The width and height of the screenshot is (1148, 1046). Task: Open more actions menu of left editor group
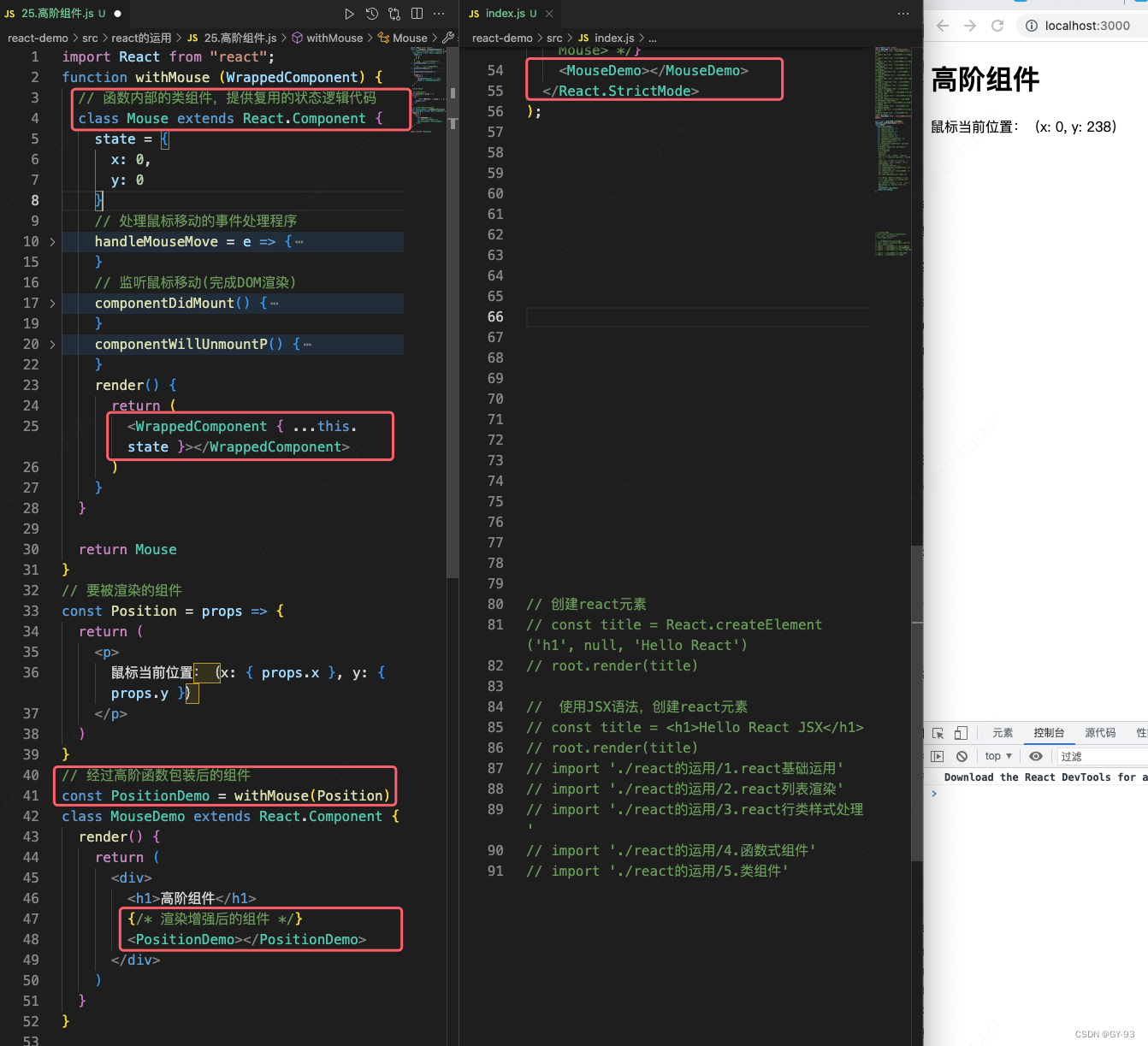(x=439, y=14)
